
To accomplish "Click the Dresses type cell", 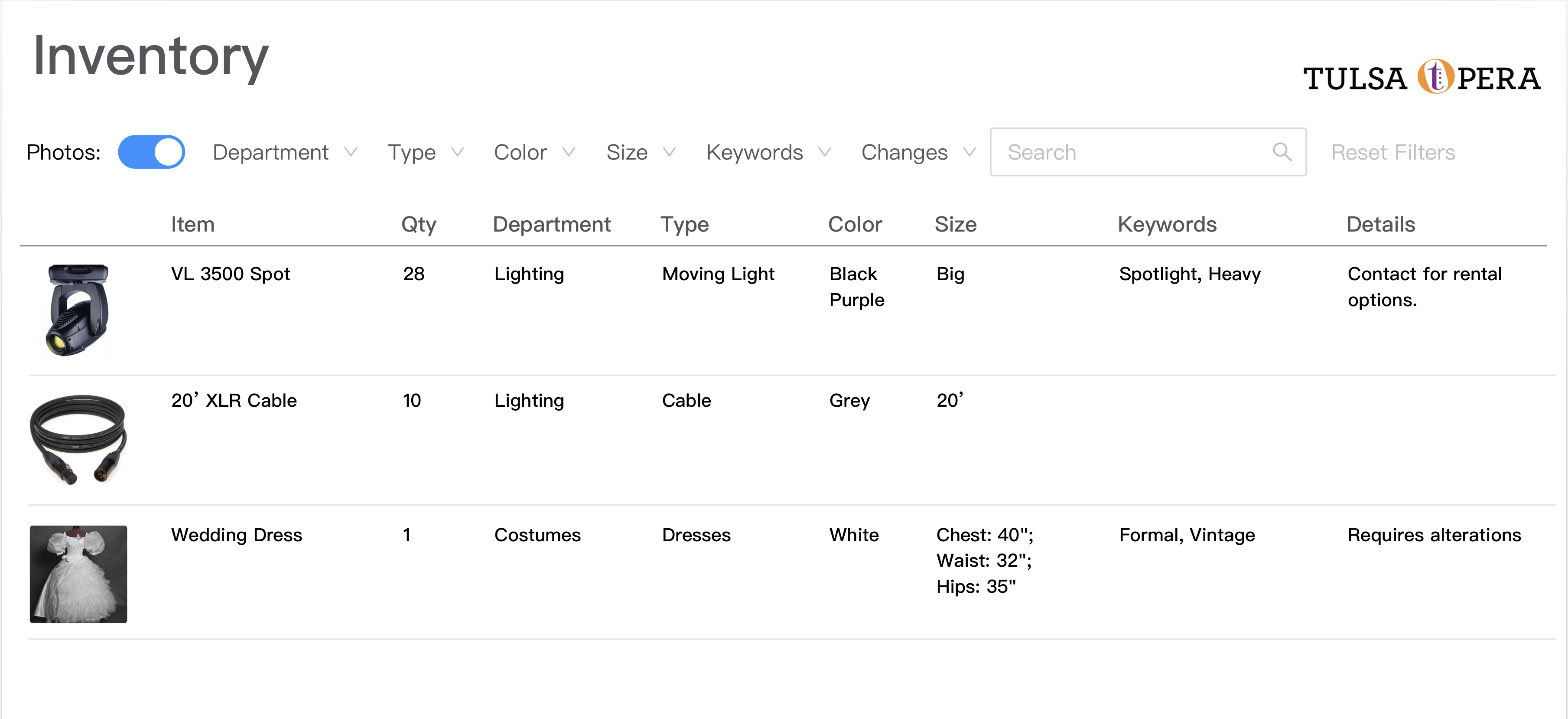I will [696, 535].
